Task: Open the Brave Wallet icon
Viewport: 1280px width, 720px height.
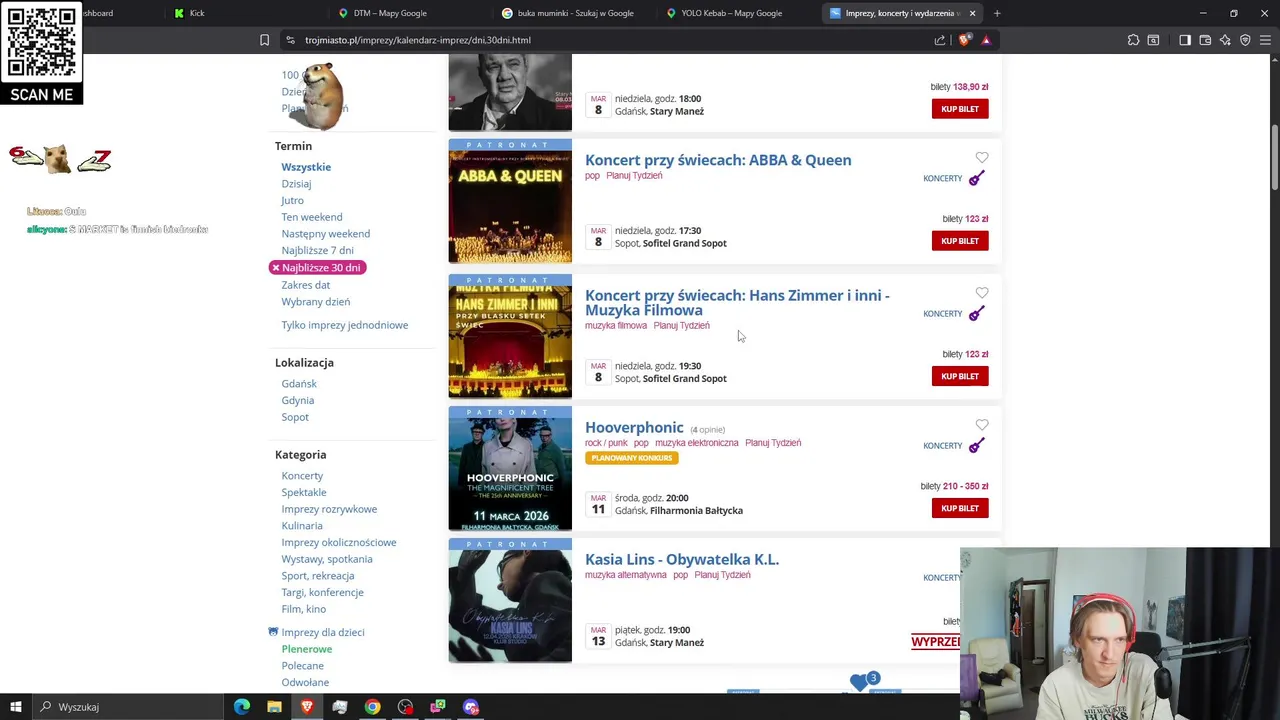Action: [1205, 40]
